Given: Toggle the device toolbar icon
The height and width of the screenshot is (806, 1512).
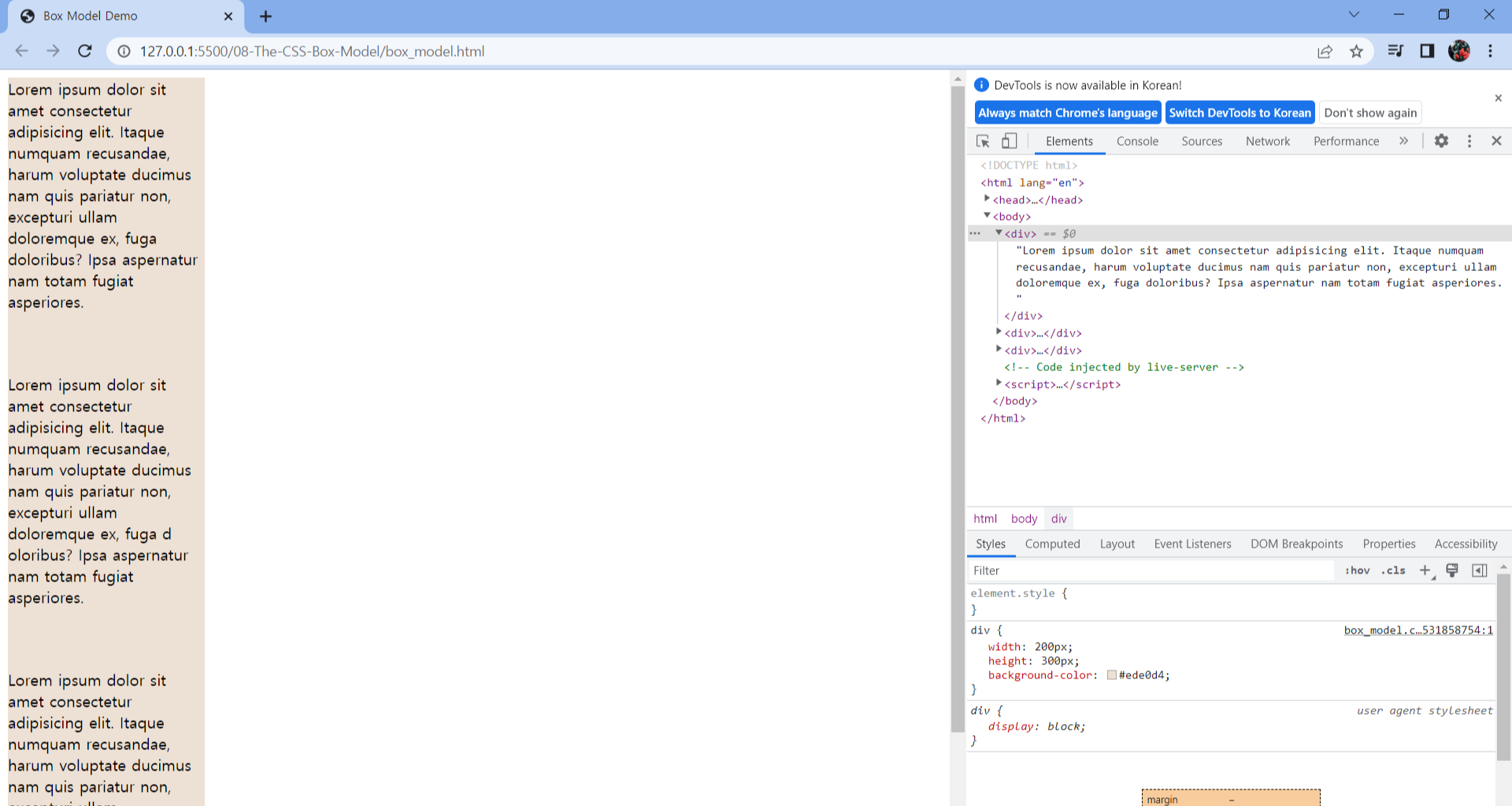Looking at the screenshot, I should click(1009, 141).
